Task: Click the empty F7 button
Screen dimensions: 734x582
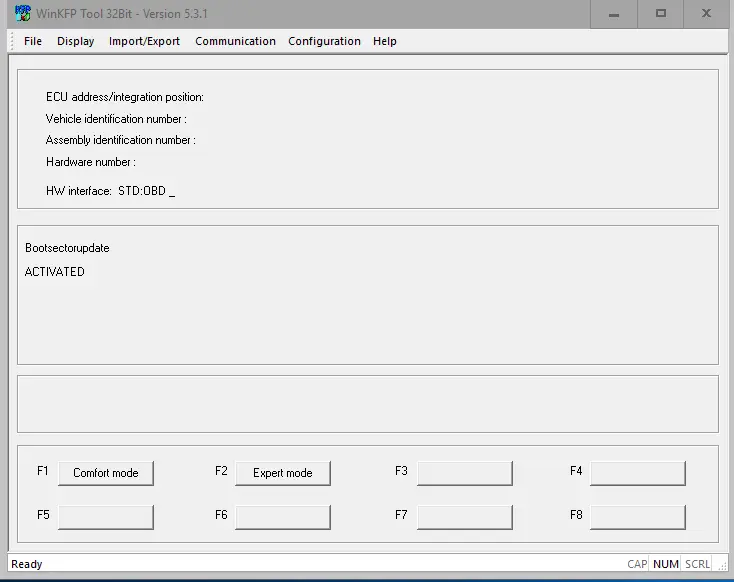Action: 465,517
